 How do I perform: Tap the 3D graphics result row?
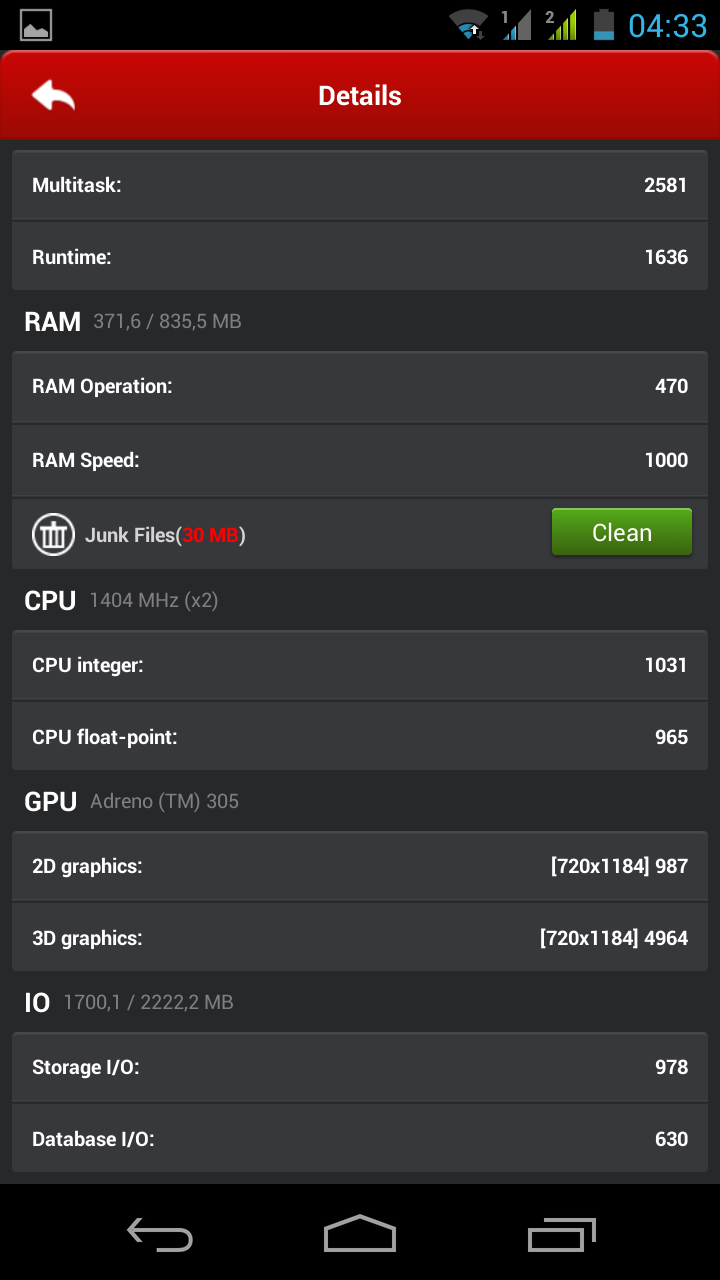(x=360, y=938)
